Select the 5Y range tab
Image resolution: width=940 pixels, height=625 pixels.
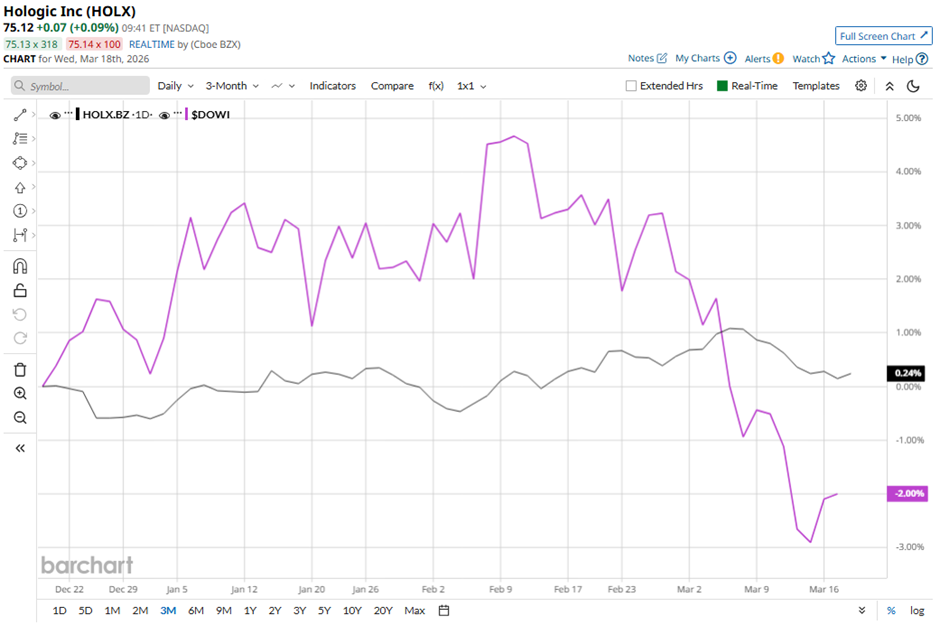[324, 611]
